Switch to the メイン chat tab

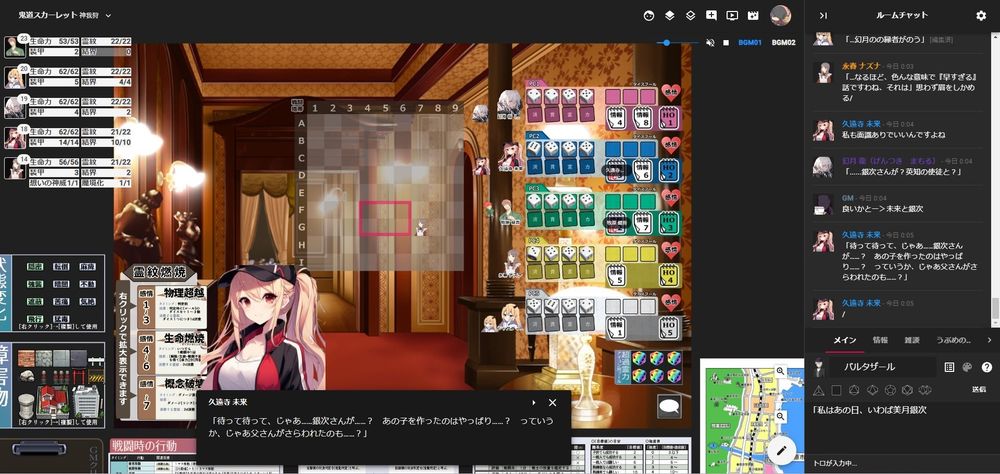[x=845, y=340]
